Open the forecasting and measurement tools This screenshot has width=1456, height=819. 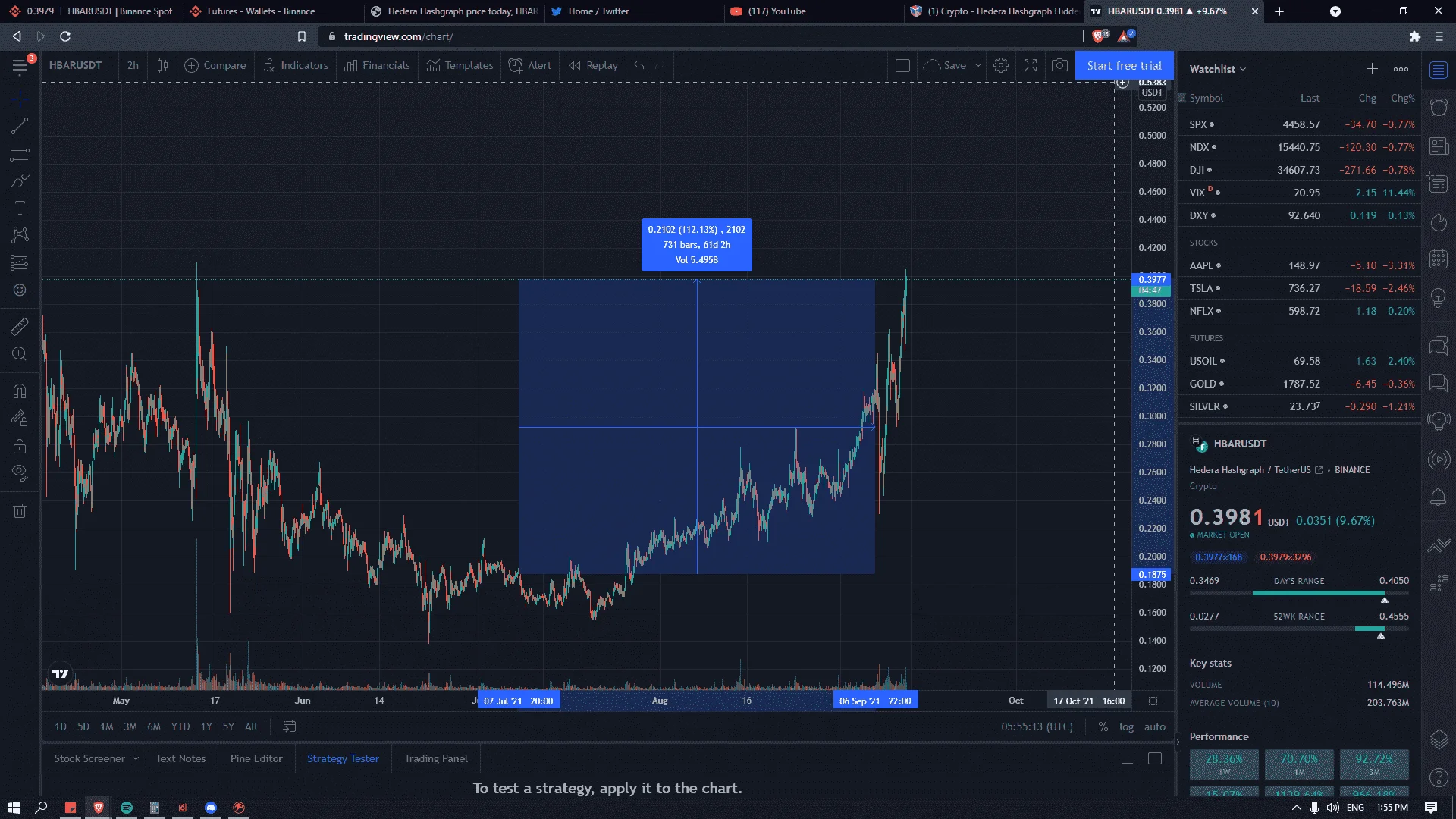tap(20, 262)
